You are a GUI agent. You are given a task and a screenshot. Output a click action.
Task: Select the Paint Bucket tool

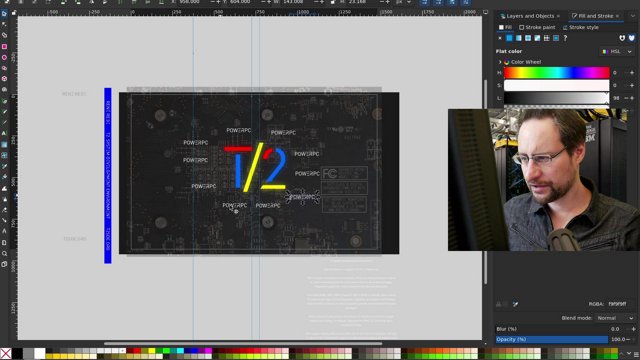pos(4,177)
